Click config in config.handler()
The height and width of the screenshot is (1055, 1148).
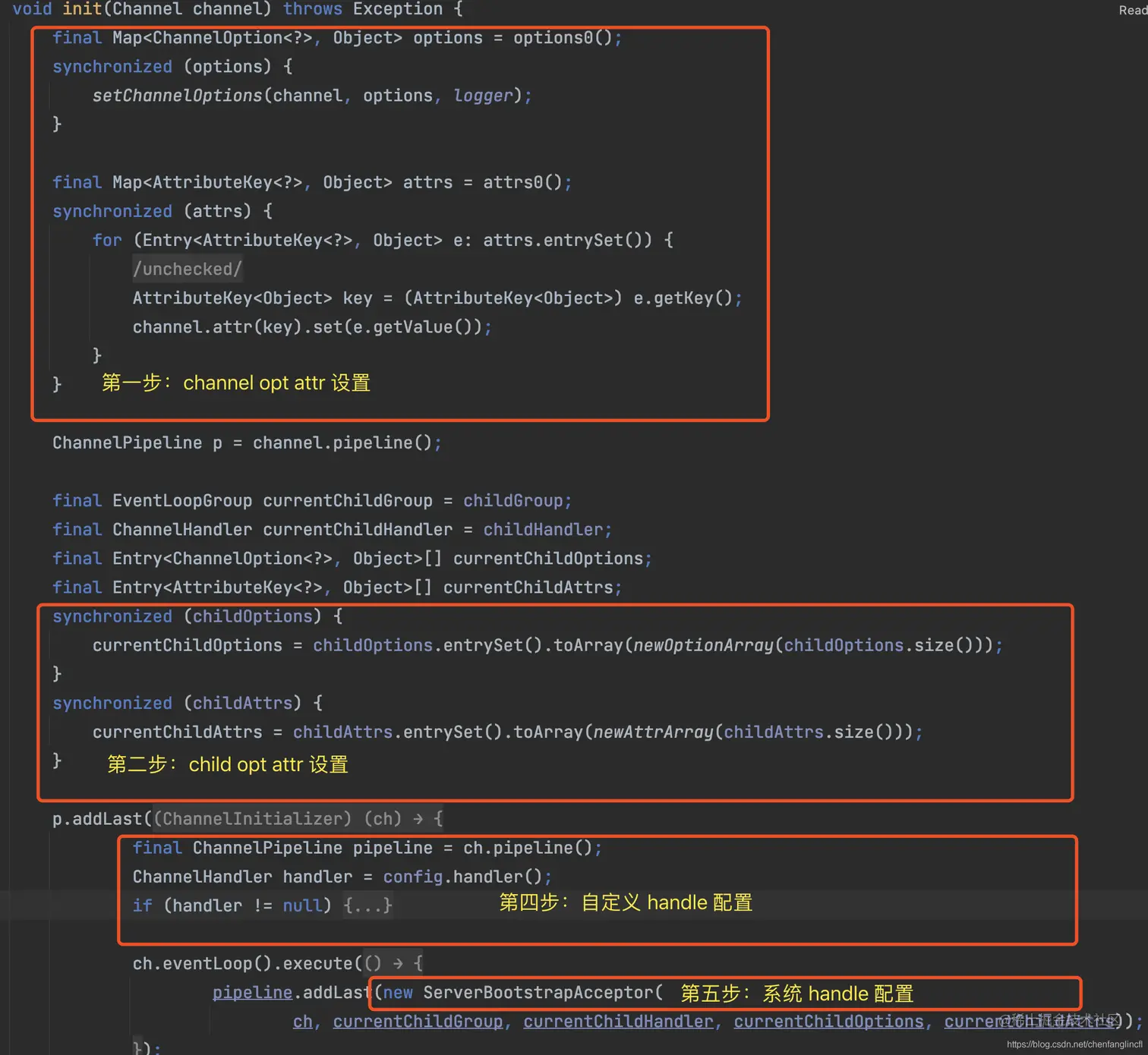tap(412, 877)
